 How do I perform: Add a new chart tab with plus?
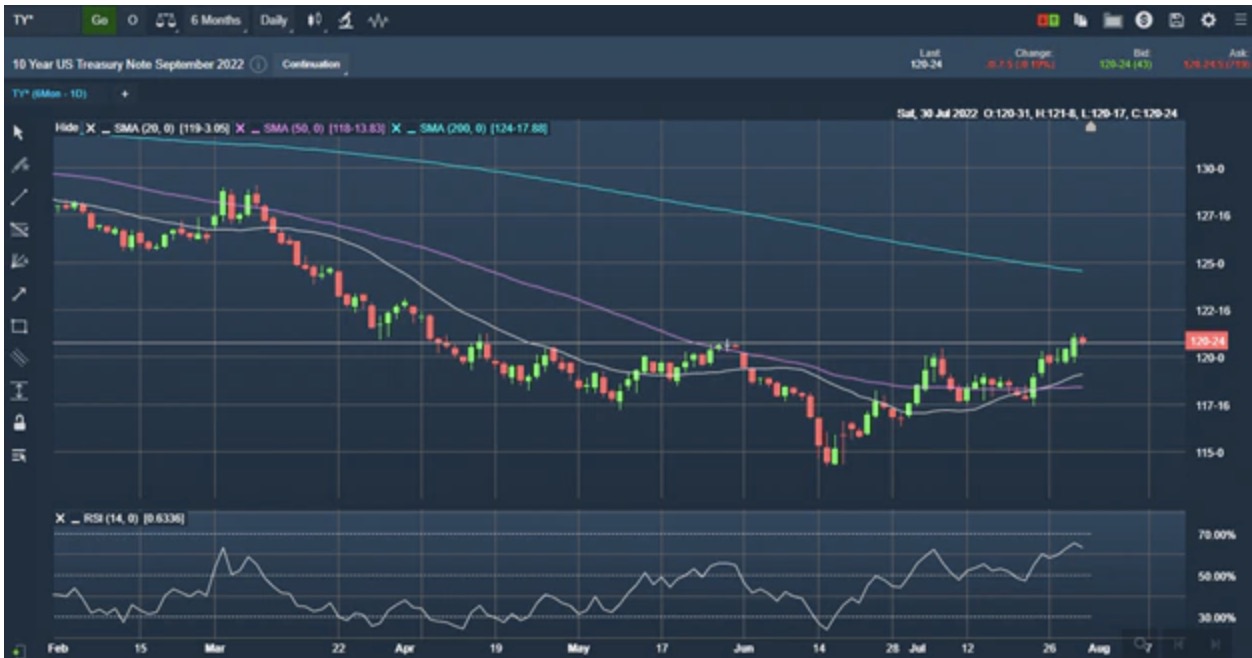click(x=125, y=93)
